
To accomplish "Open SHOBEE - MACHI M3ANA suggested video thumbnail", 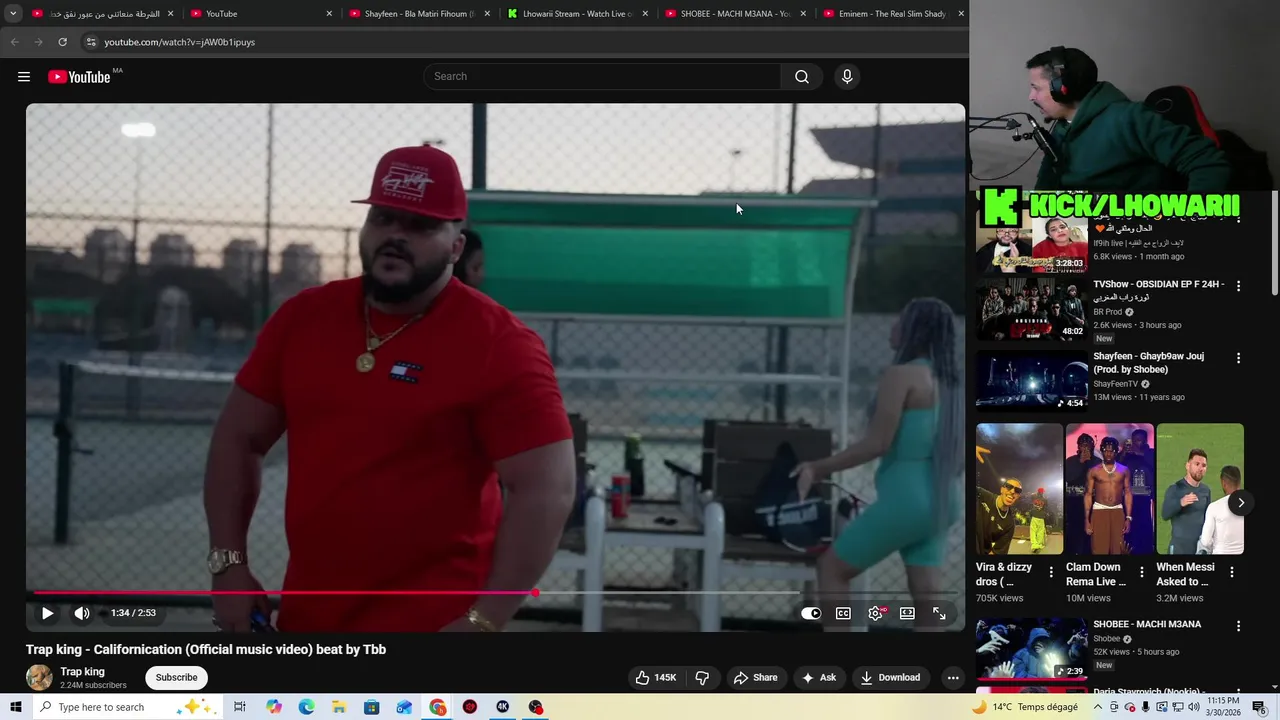I will [1031, 649].
